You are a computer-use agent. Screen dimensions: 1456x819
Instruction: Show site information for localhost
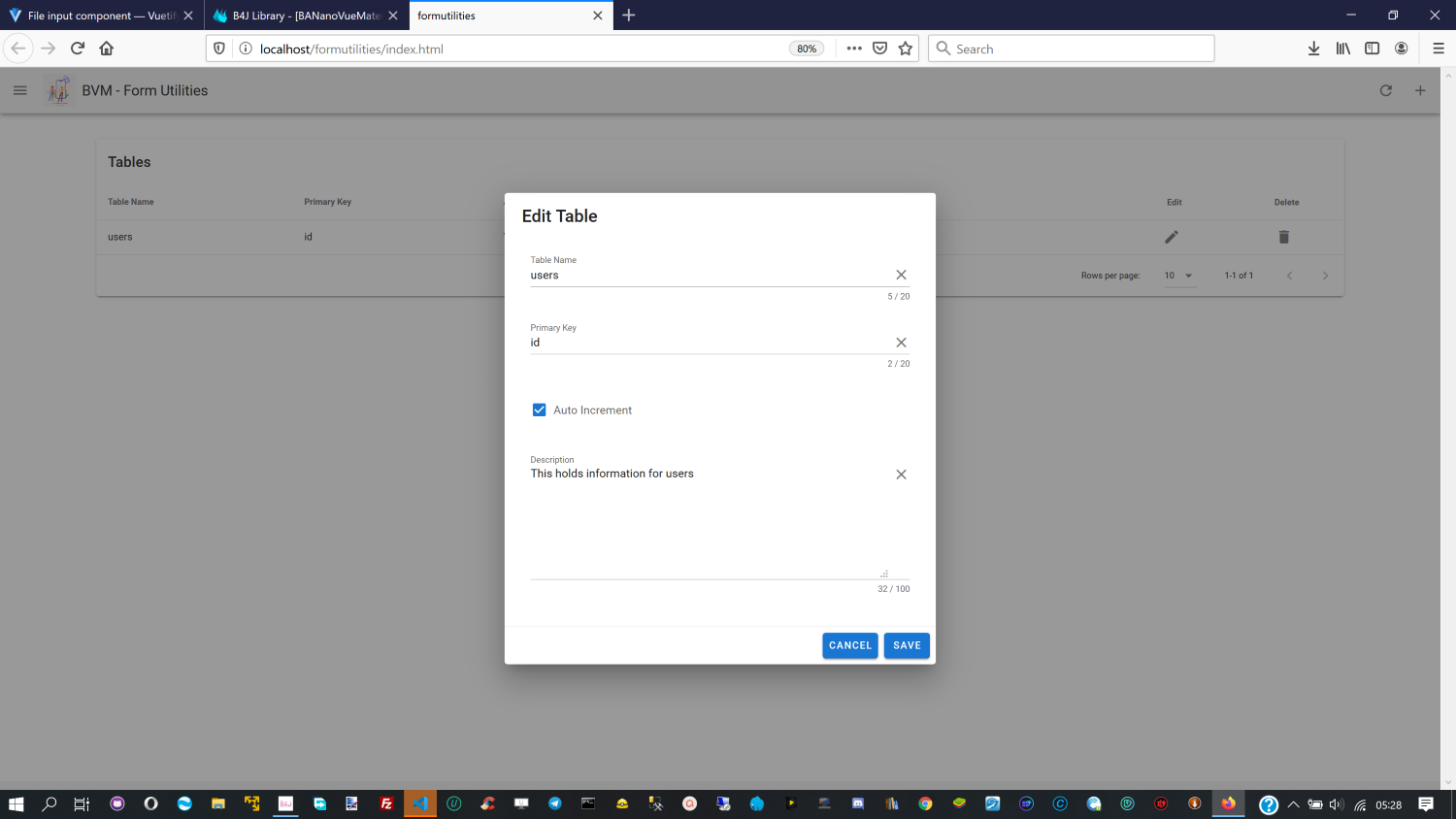tap(246, 49)
